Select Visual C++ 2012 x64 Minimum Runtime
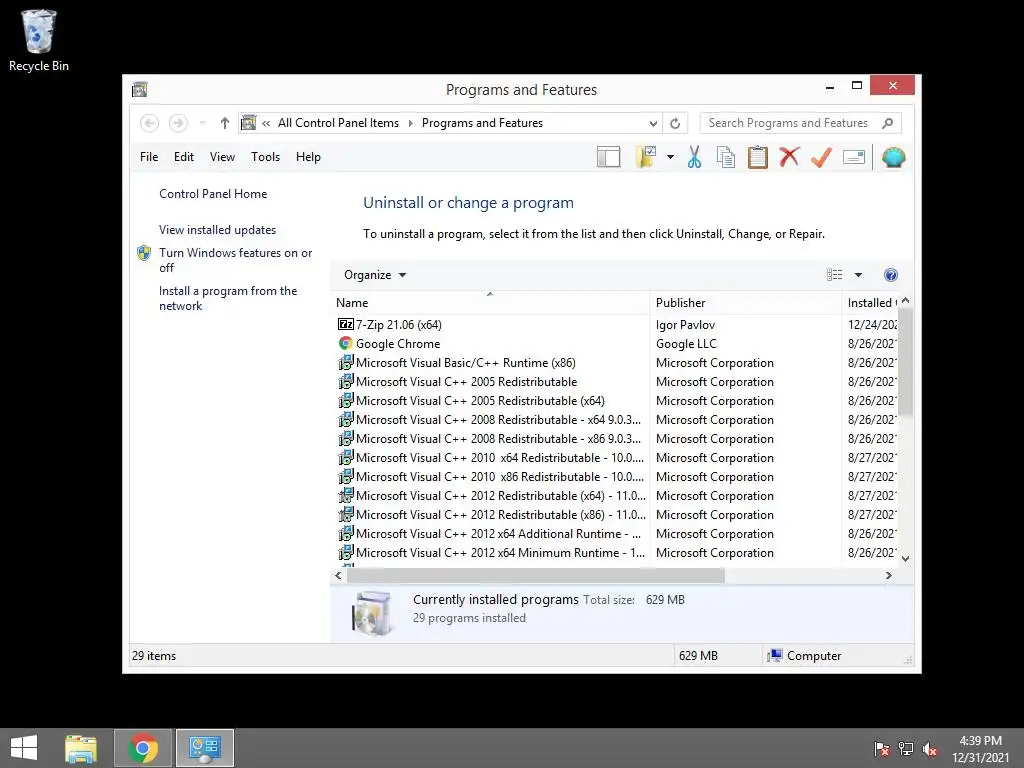The width and height of the screenshot is (1024, 768). [x=500, y=552]
